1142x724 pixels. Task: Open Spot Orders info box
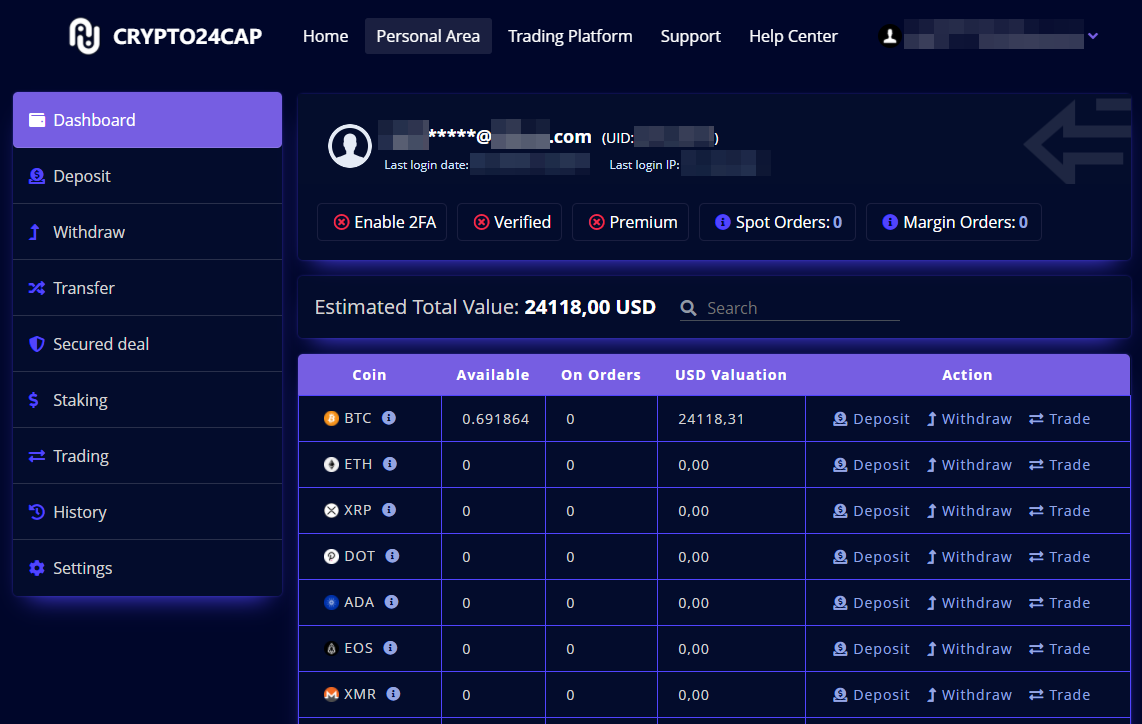coord(777,222)
